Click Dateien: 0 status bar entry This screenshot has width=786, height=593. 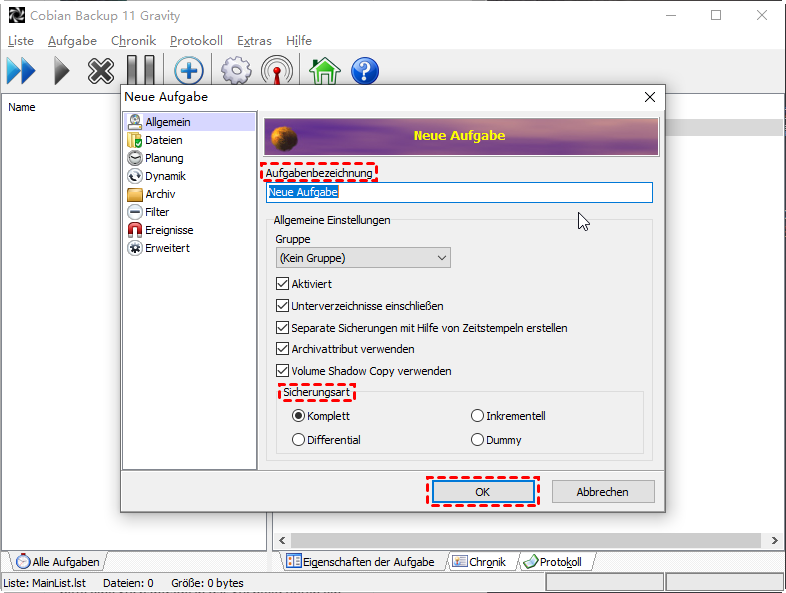pos(128,583)
